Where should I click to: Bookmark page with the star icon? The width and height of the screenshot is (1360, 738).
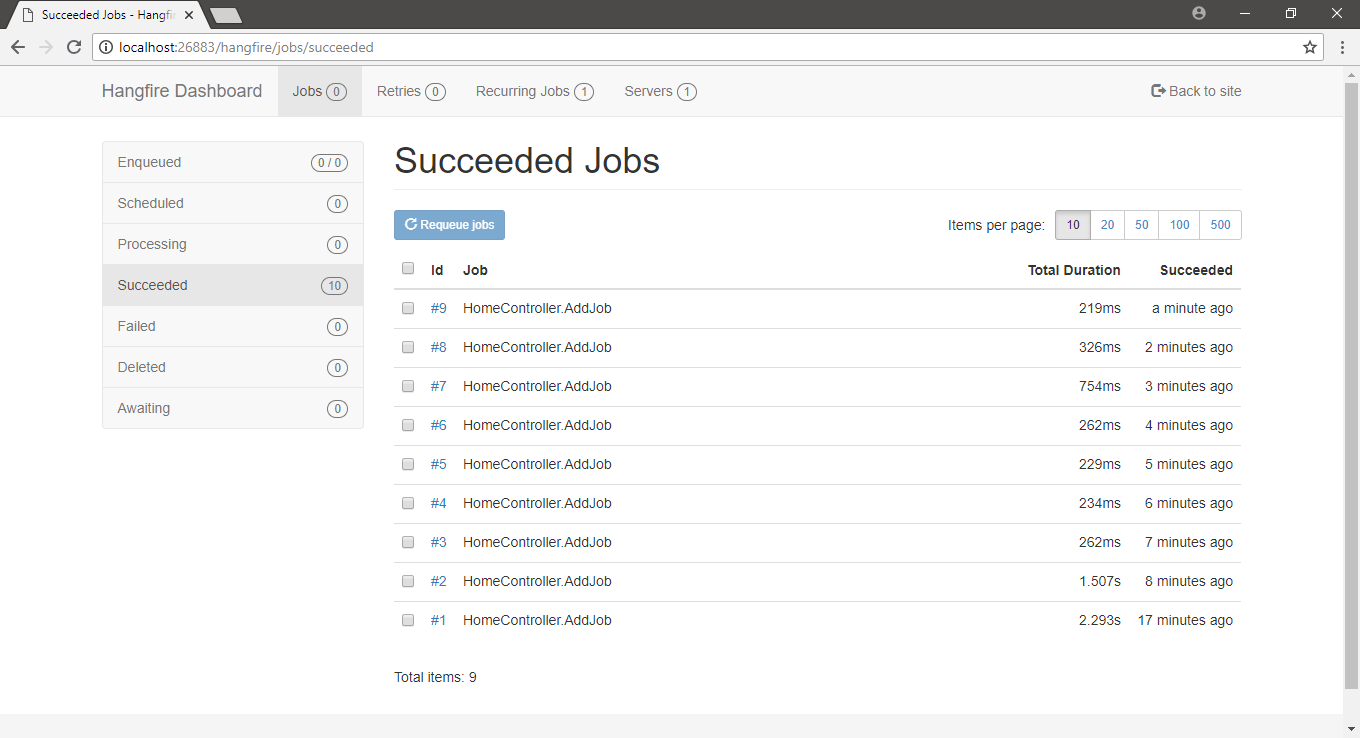click(x=1310, y=47)
